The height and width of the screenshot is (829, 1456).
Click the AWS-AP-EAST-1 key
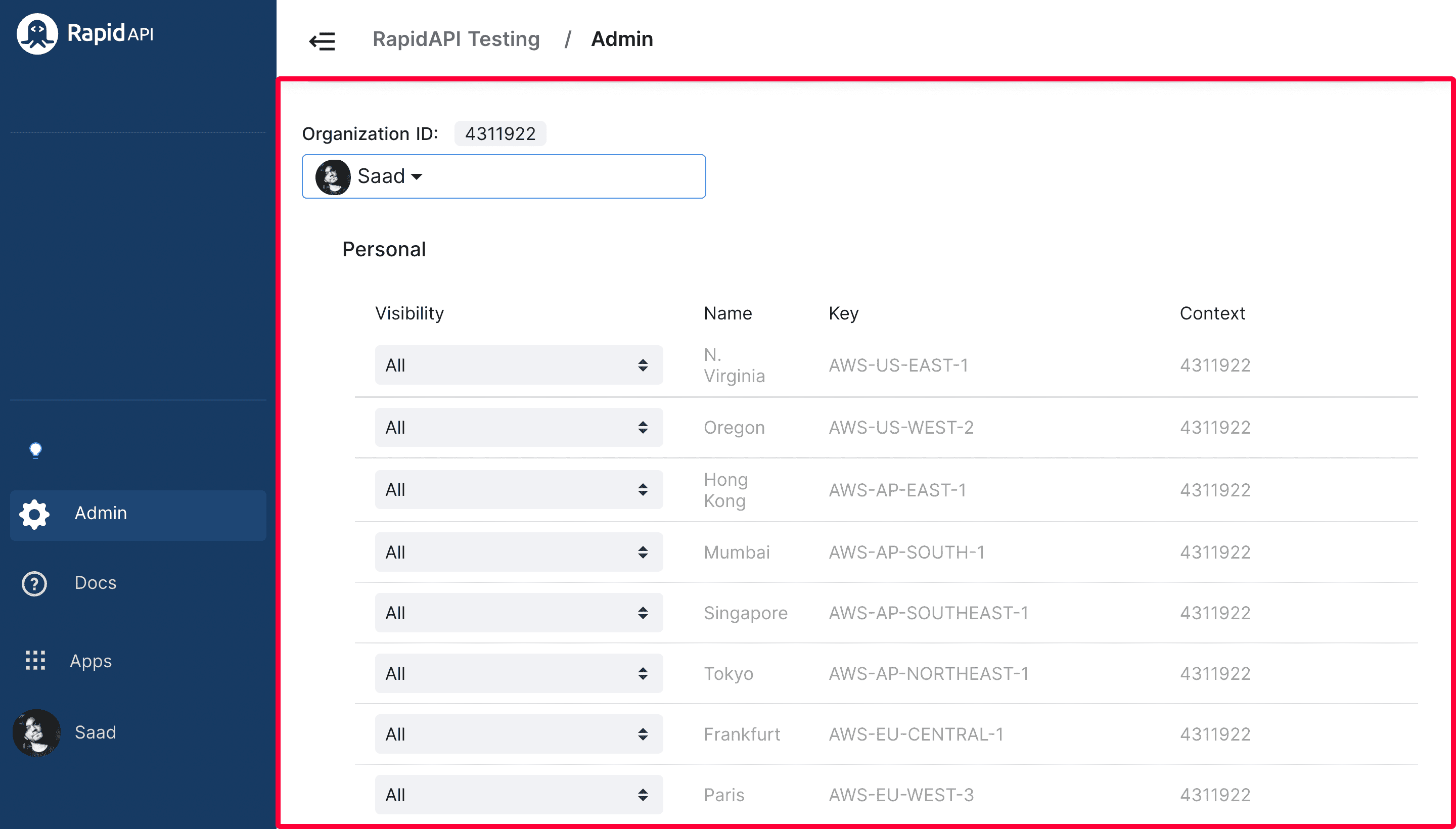[897, 490]
